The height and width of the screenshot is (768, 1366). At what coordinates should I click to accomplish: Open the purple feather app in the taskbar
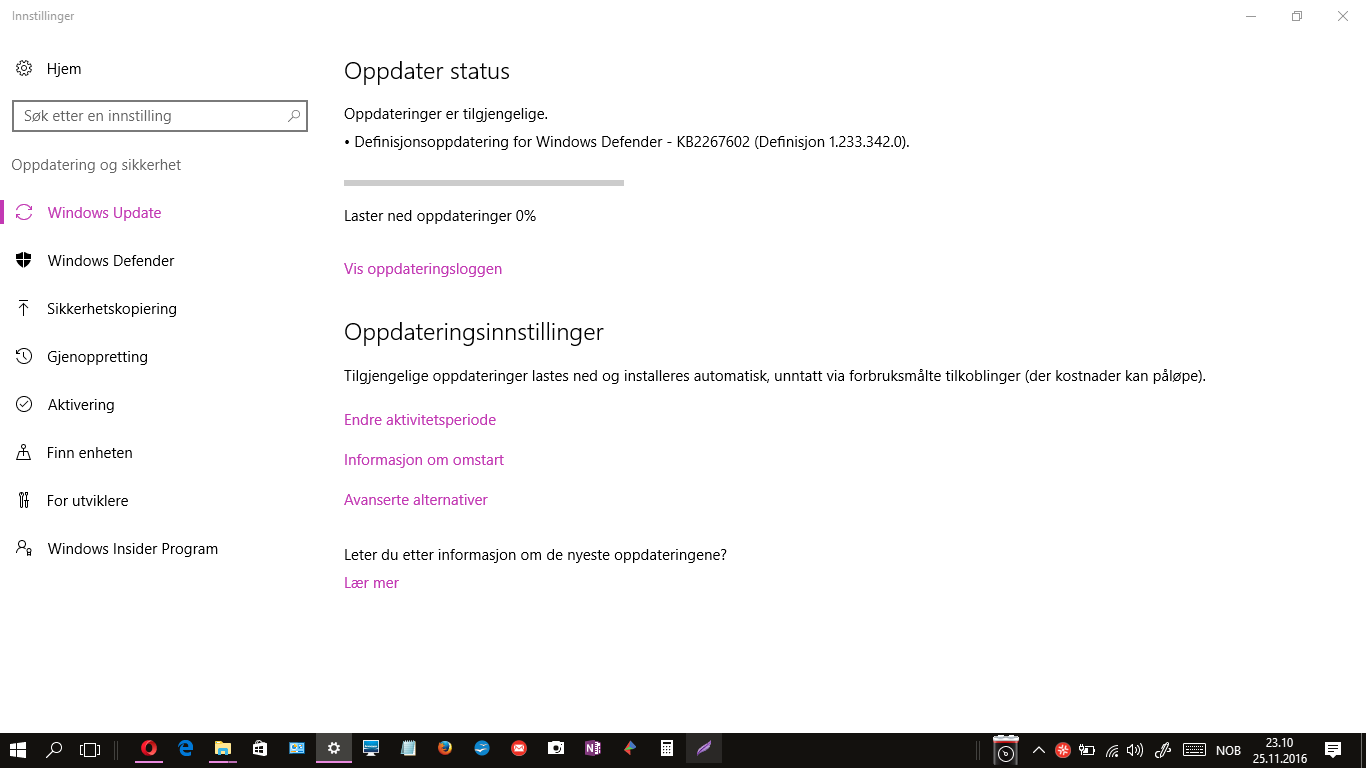coord(704,748)
